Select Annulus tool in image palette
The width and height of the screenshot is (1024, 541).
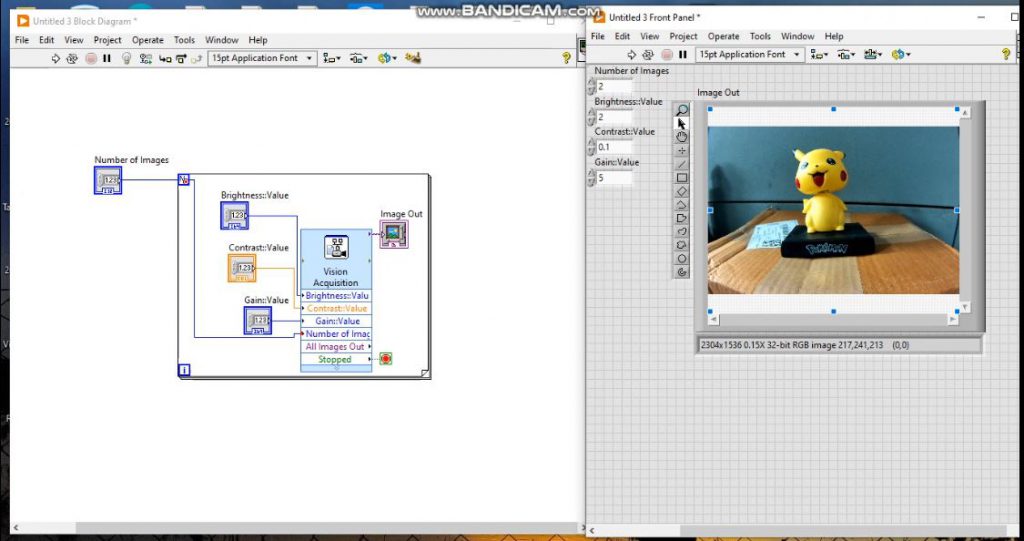click(682, 272)
